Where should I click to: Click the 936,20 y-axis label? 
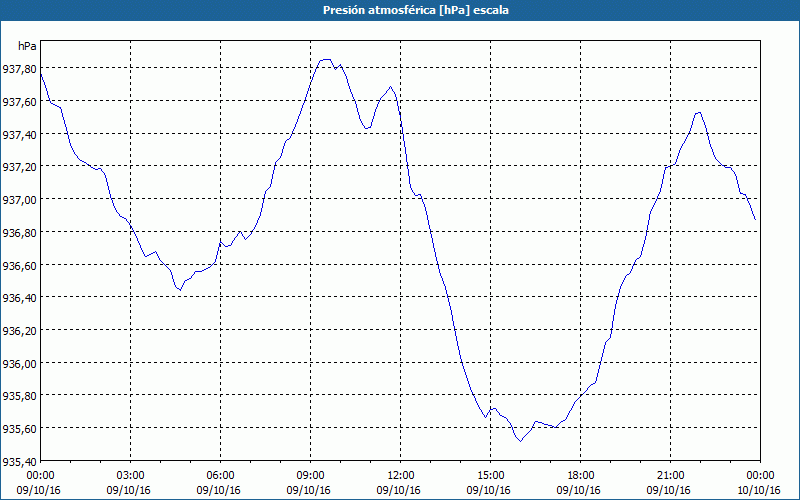19,331
